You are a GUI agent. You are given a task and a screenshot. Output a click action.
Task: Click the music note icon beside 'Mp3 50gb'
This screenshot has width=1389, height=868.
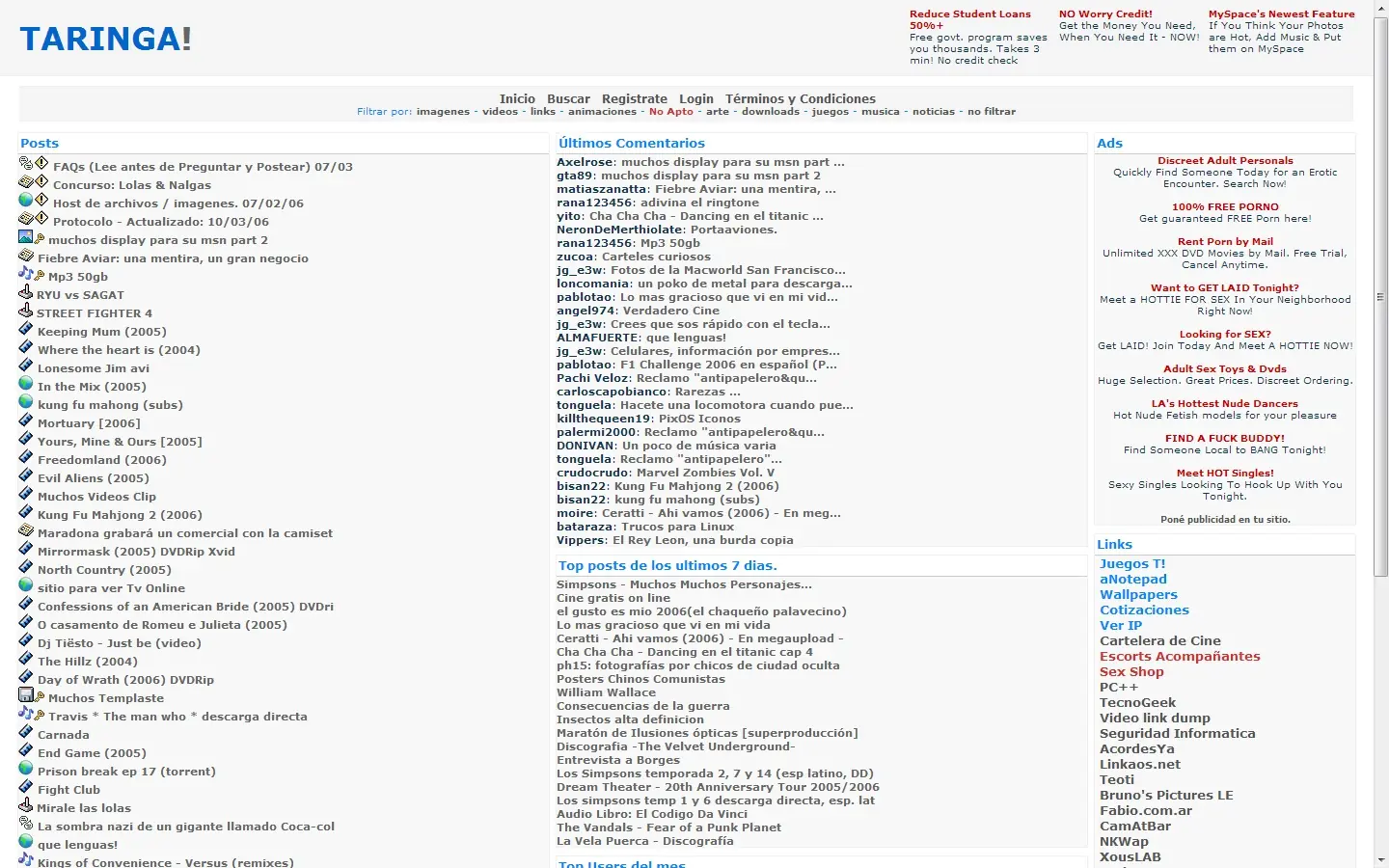26,274
